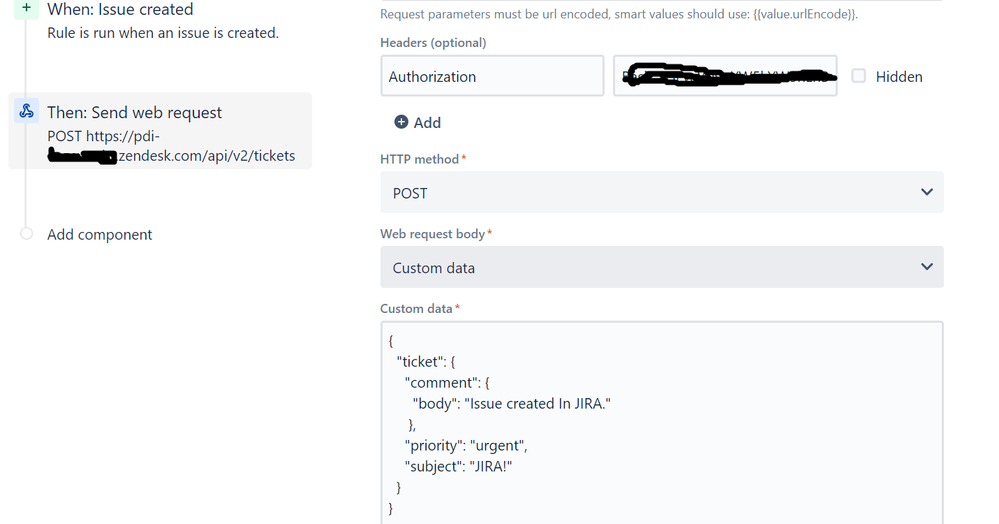Open the Web request body chevron arrow
Image resolution: width=999 pixels, height=524 pixels.
926,266
